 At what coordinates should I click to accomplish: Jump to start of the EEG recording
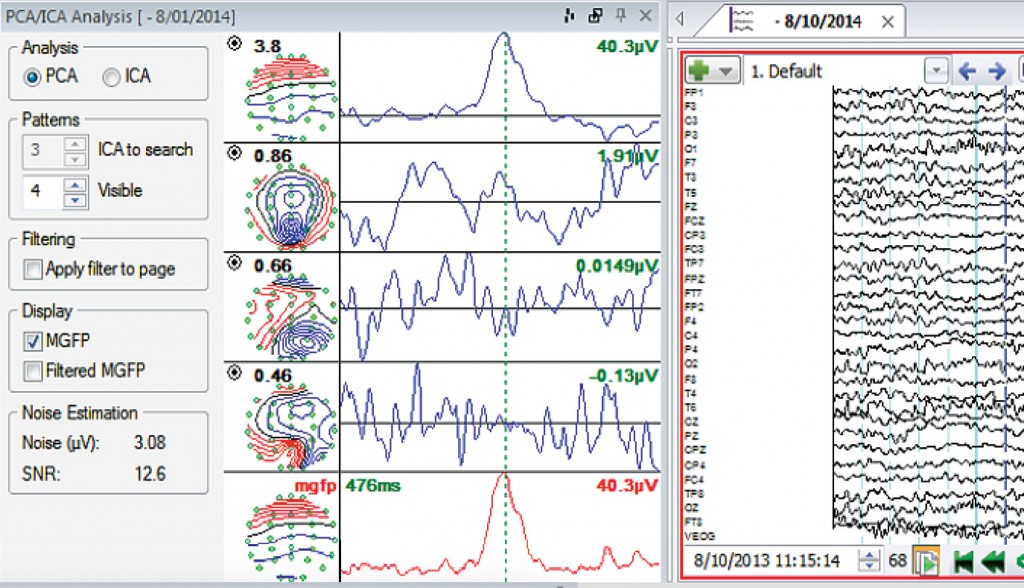(963, 563)
